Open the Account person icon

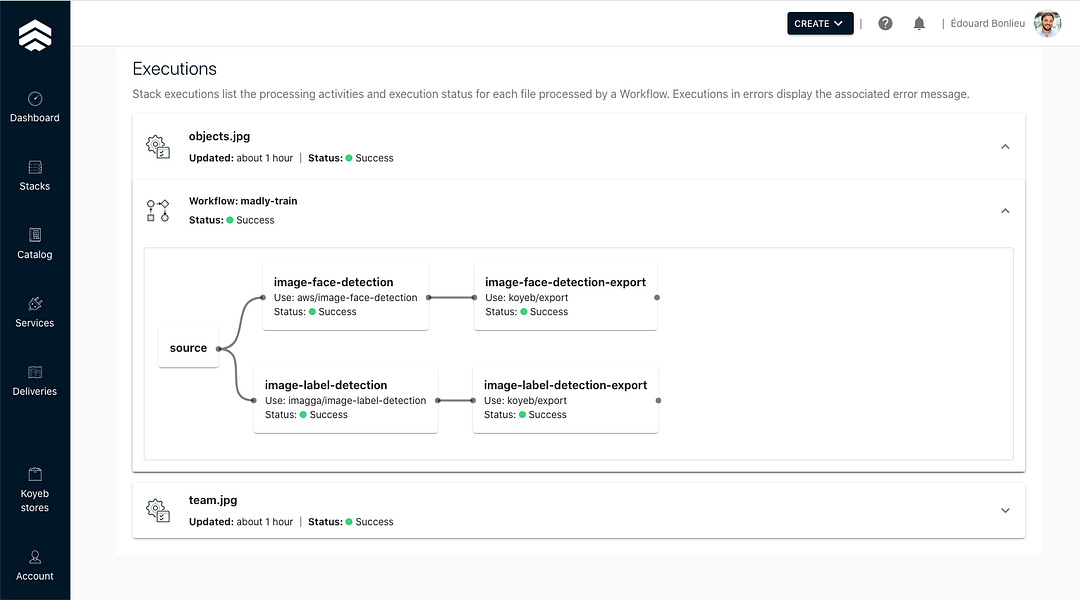tap(35, 557)
